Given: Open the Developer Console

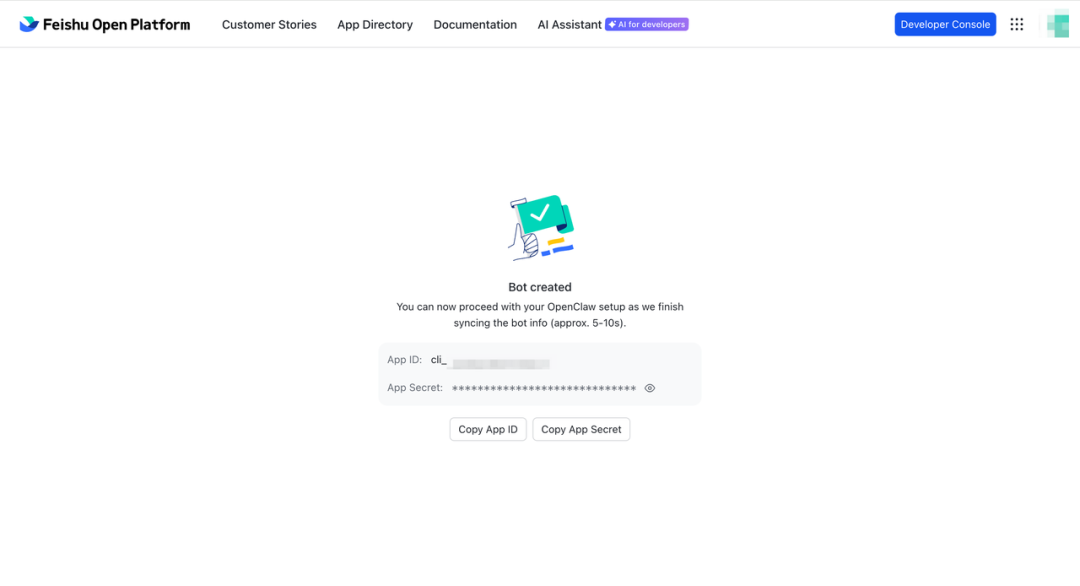Looking at the screenshot, I should [945, 24].
